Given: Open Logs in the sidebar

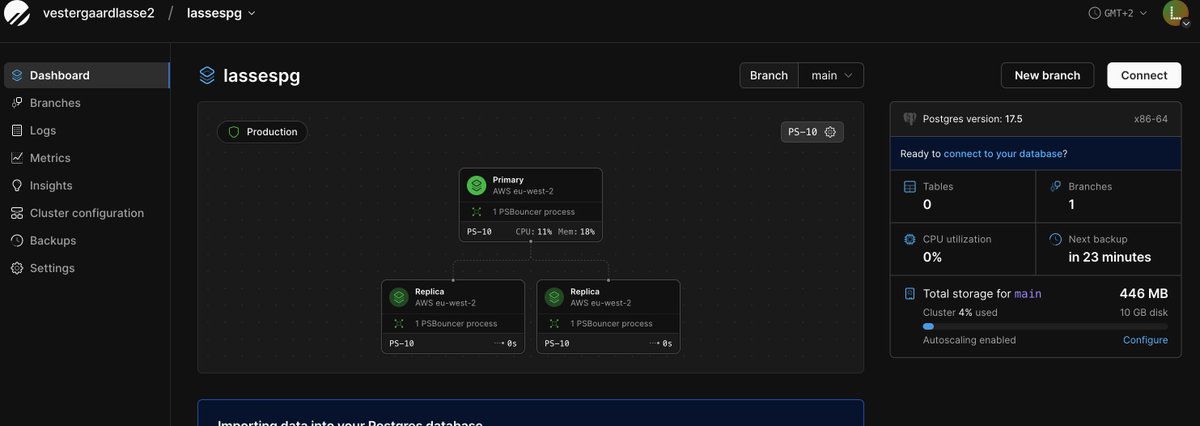Looking at the screenshot, I should 85,130.
